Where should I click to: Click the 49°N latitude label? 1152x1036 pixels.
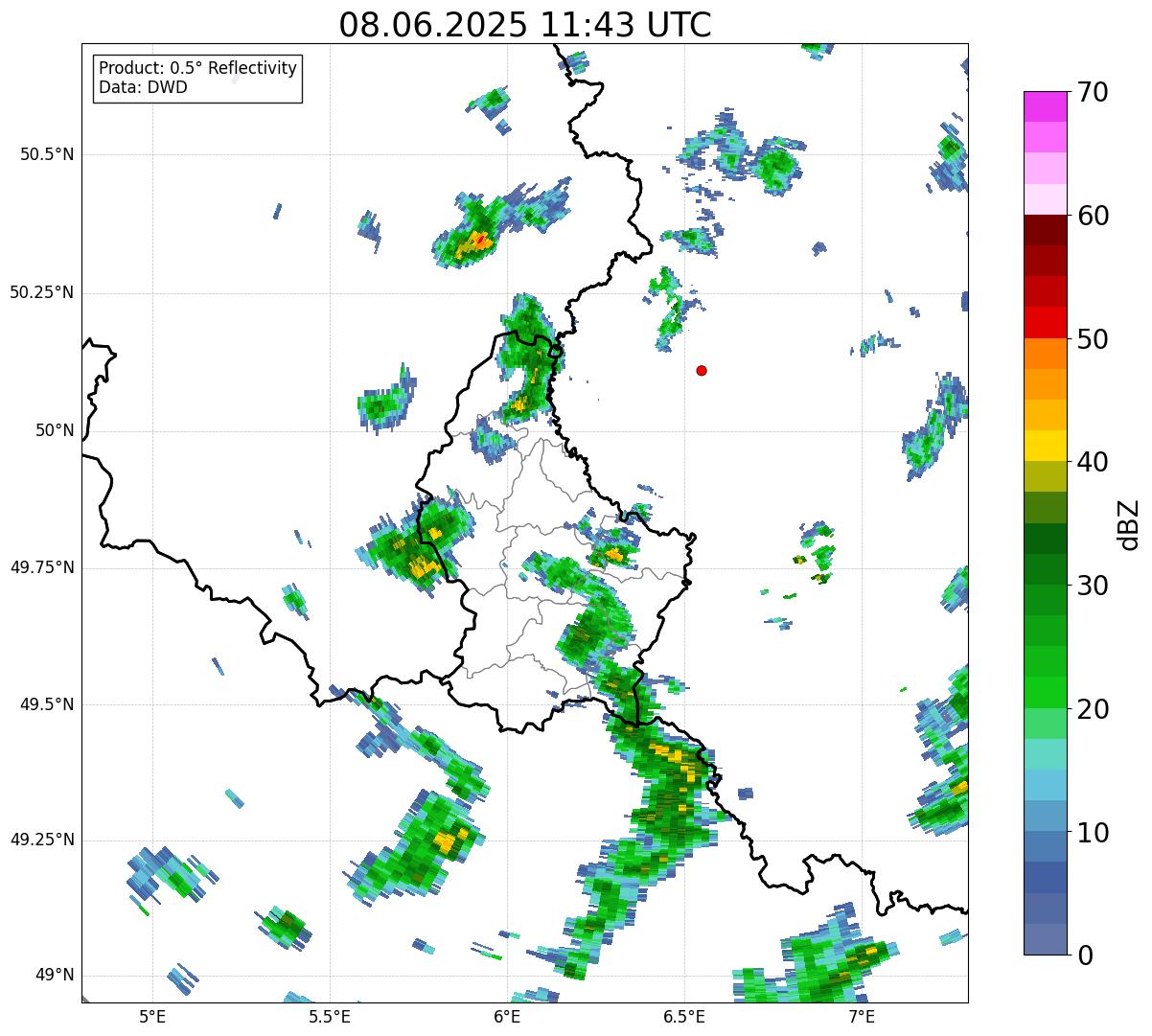tap(55, 975)
